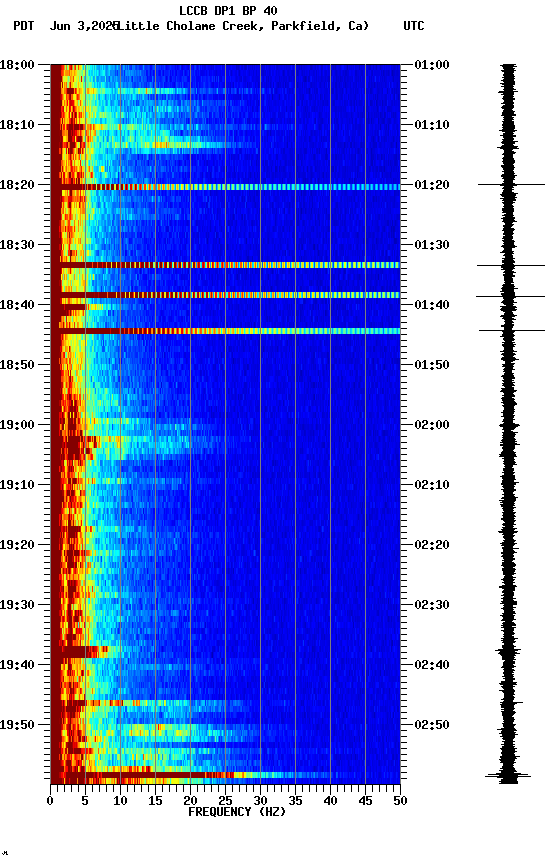The height and width of the screenshot is (864, 552).
Task: Click the 01:40 UTC time label
Action: [x=432, y=305]
